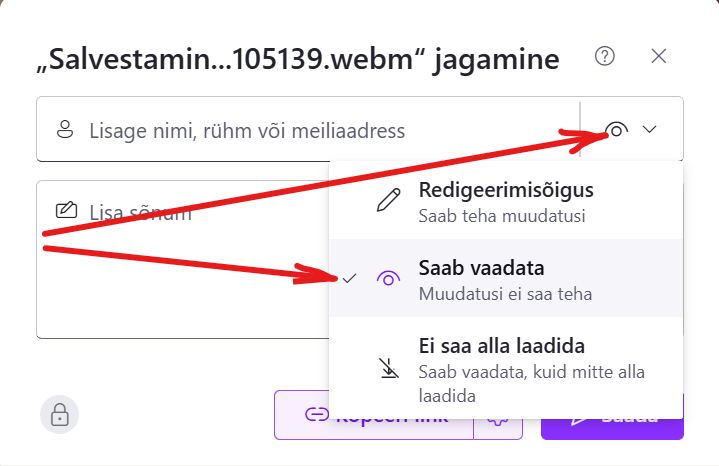Screen dimensions: 719x466
Task: Choose the Saab vaadata option
Action: pyautogui.click(x=505, y=279)
